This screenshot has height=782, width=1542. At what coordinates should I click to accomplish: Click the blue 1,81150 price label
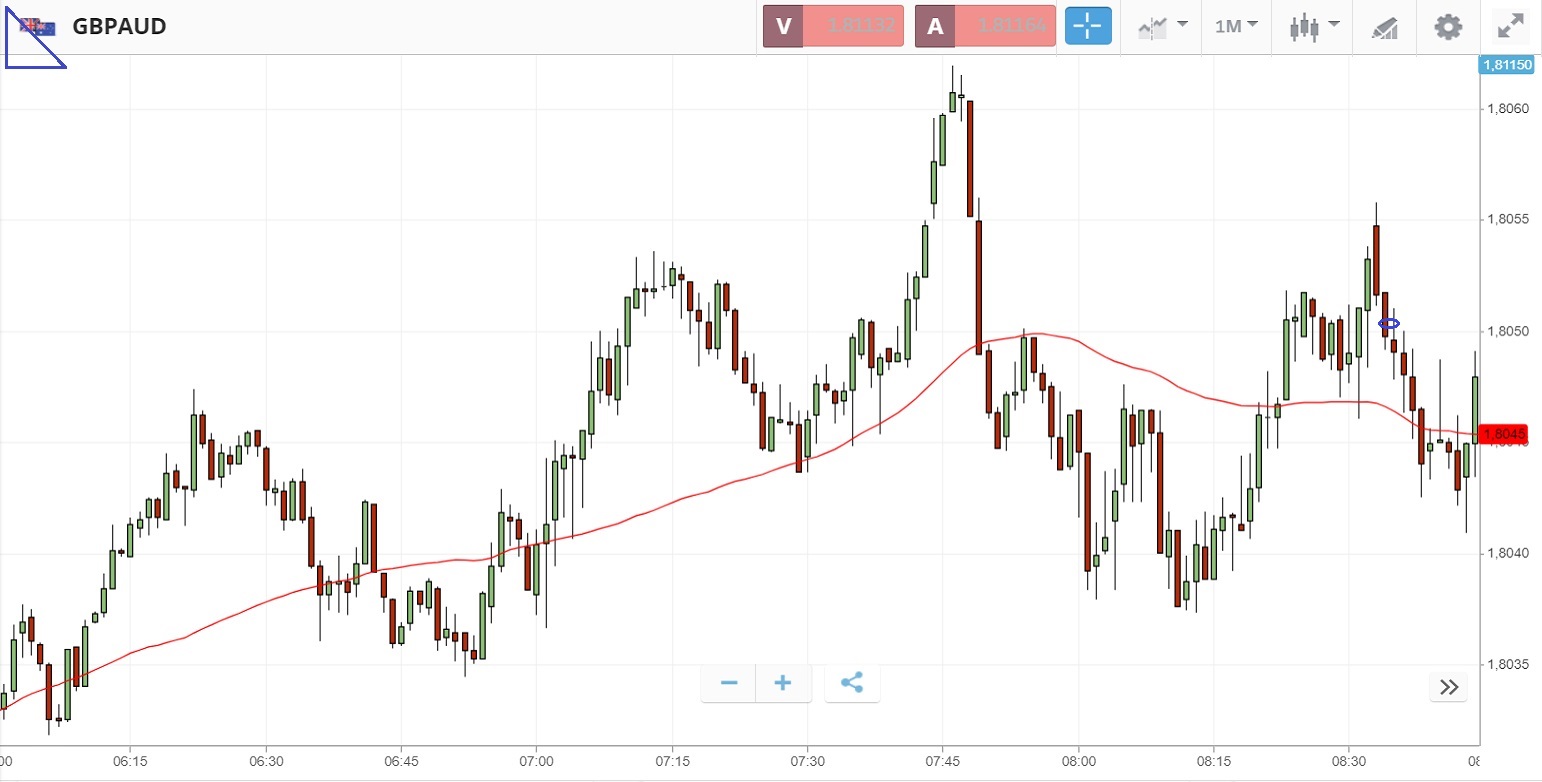coord(1506,65)
